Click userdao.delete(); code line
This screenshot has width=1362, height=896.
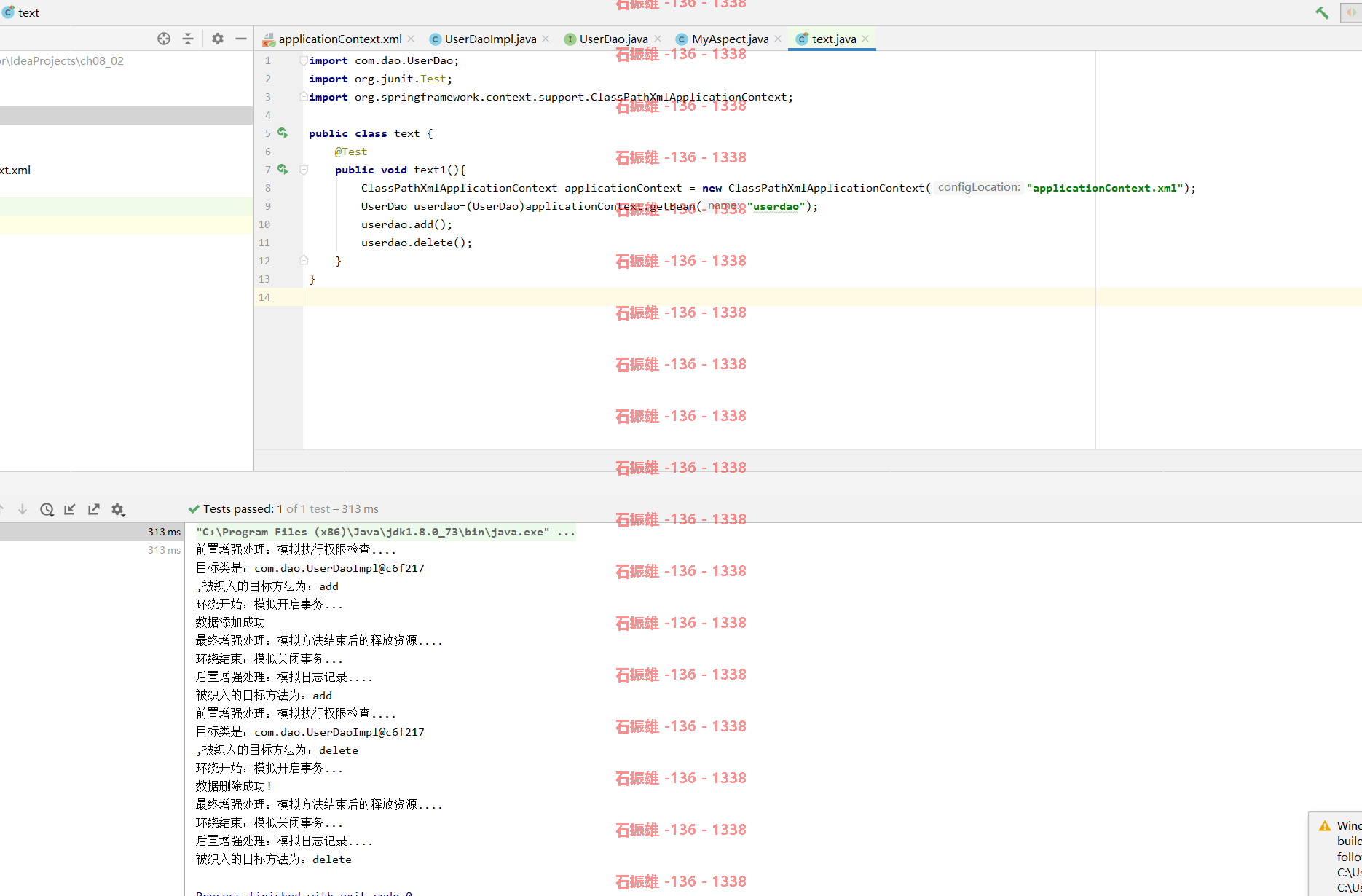pyautogui.click(x=417, y=243)
